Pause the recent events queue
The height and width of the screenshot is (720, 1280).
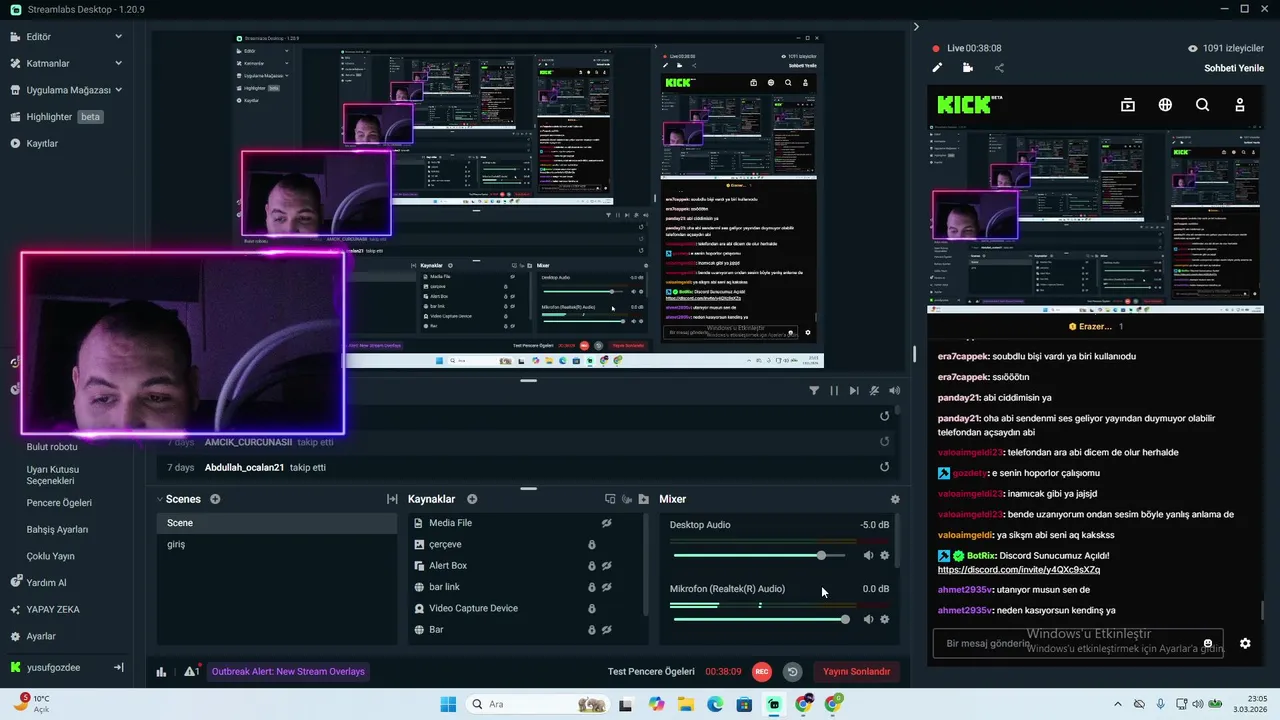click(834, 391)
